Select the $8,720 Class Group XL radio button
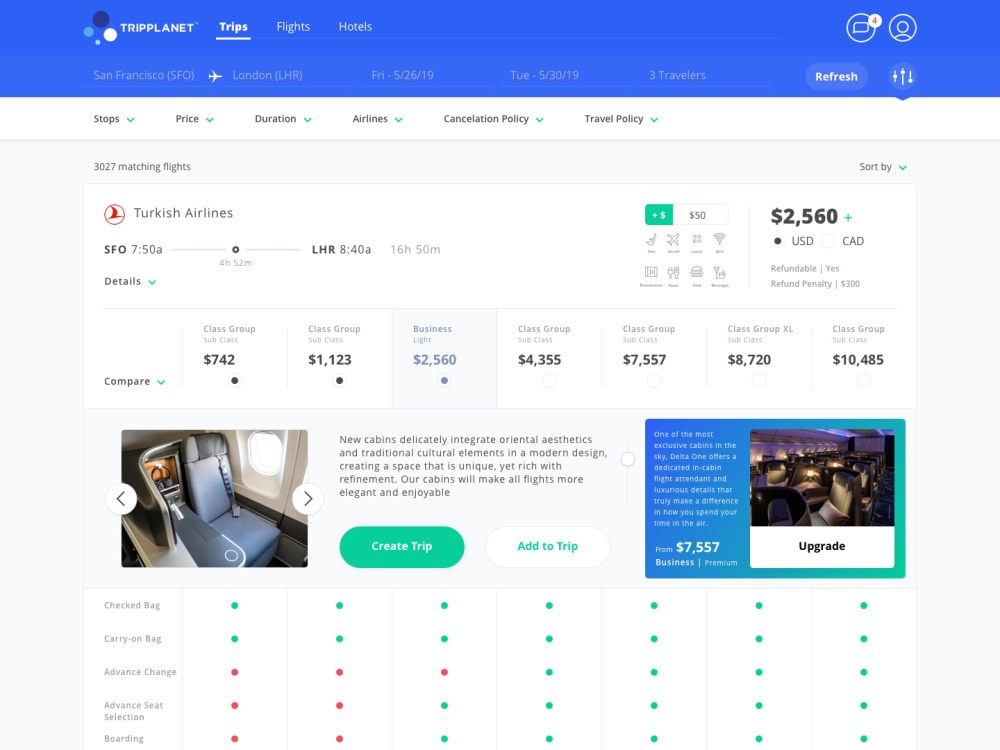The image size is (1000, 750). click(x=759, y=381)
